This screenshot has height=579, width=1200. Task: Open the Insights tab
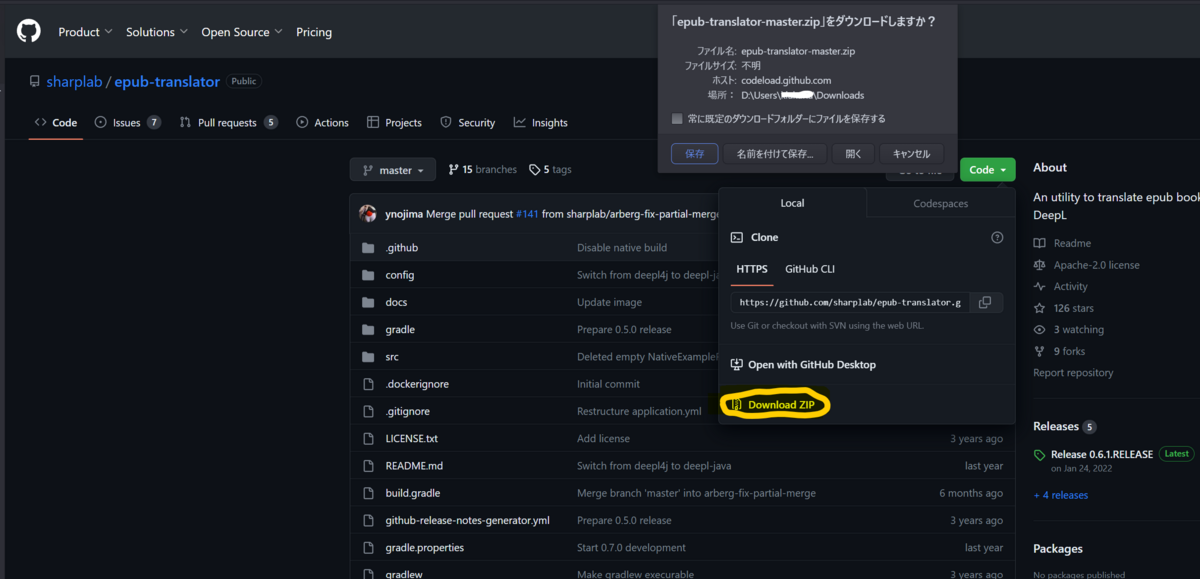(x=540, y=123)
